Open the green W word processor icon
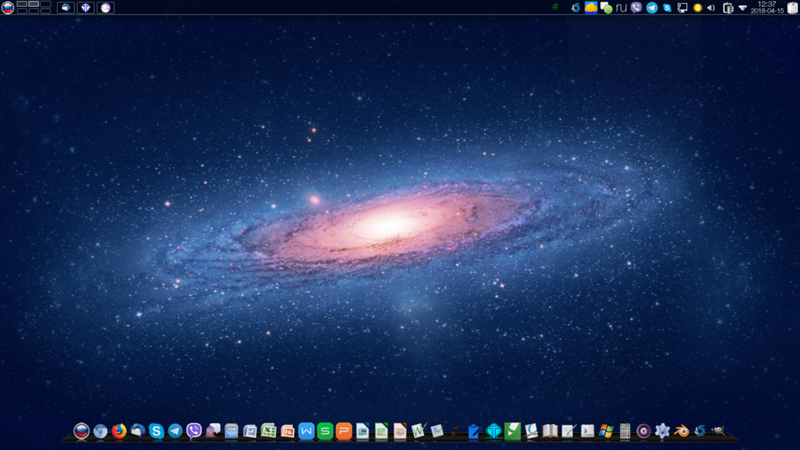This screenshot has width=800, height=450. 418,431
